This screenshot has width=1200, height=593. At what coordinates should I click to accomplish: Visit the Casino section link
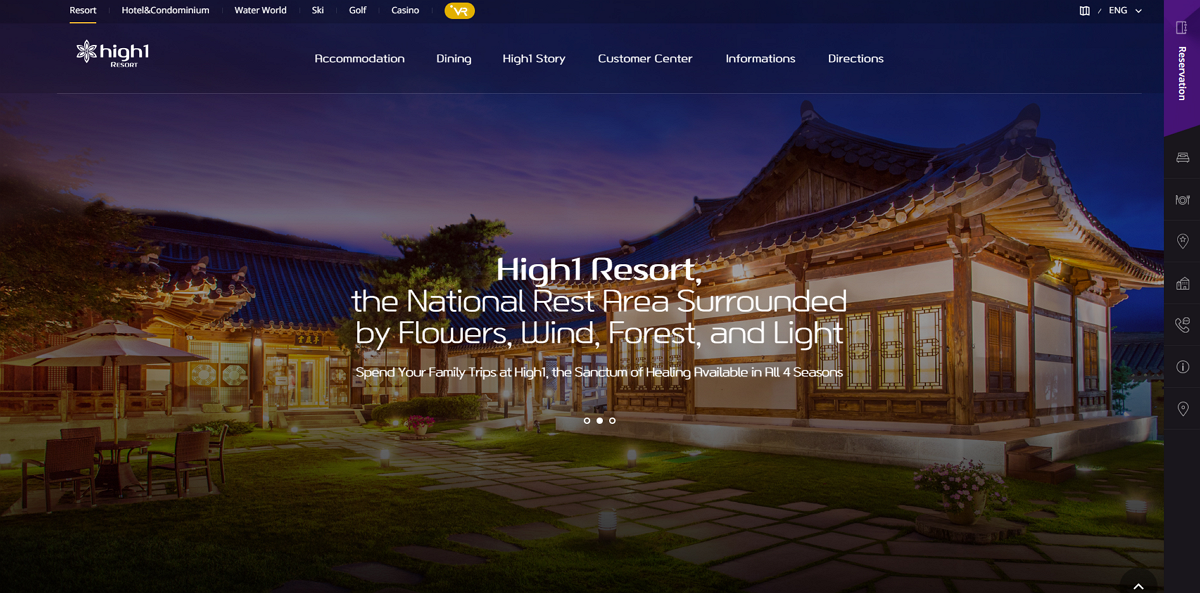405,11
